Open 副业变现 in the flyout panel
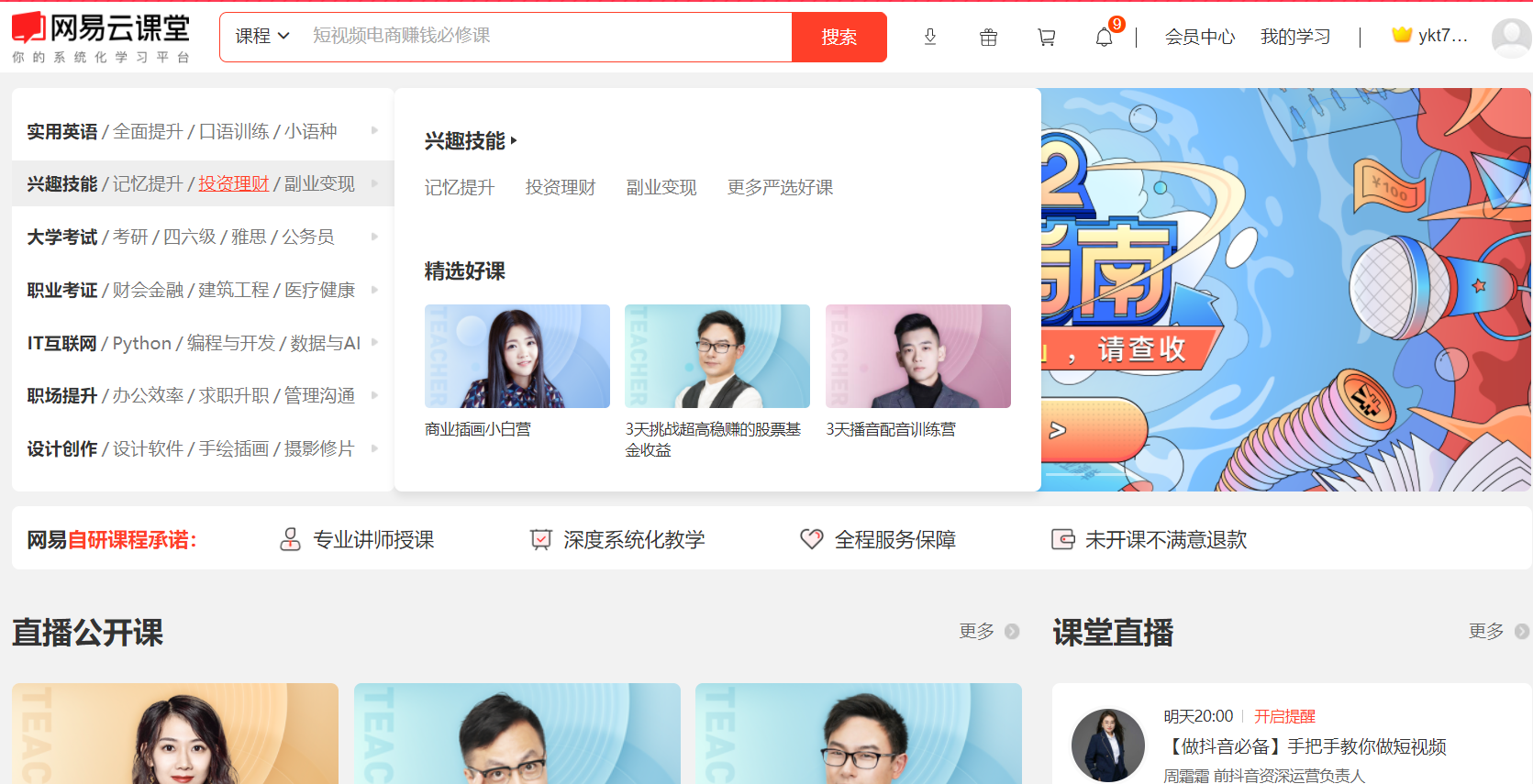 coord(661,187)
